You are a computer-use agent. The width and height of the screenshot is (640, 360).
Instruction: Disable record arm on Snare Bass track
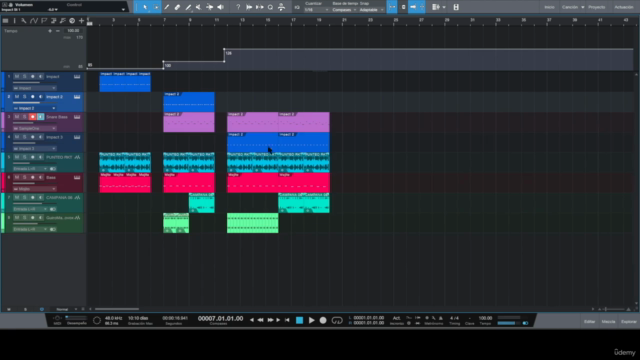(33, 117)
